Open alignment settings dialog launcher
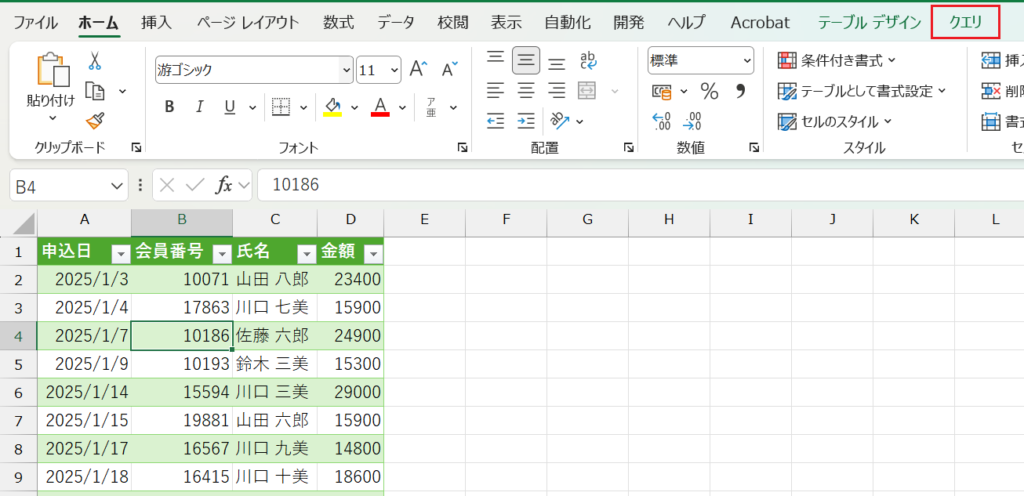1024x496 pixels. [x=629, y=148]
